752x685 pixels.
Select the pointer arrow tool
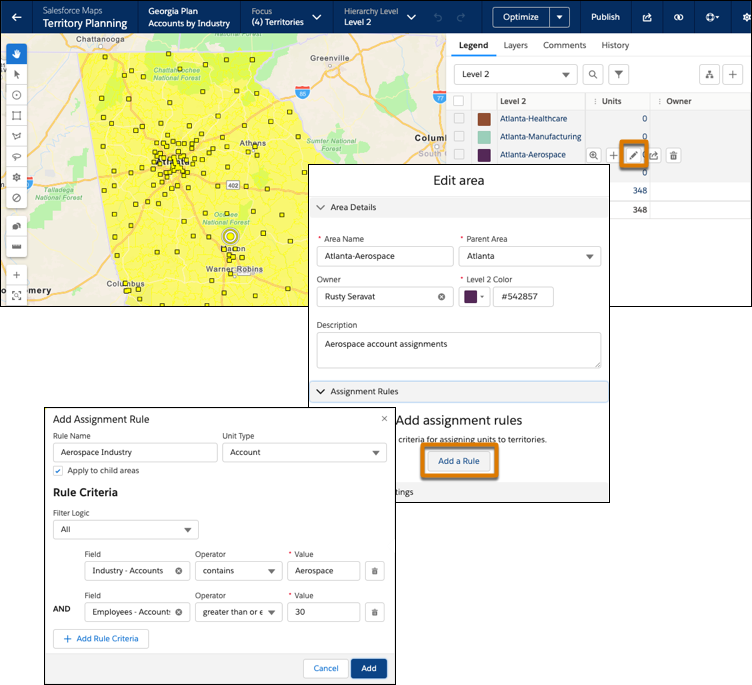click(17, 74)
